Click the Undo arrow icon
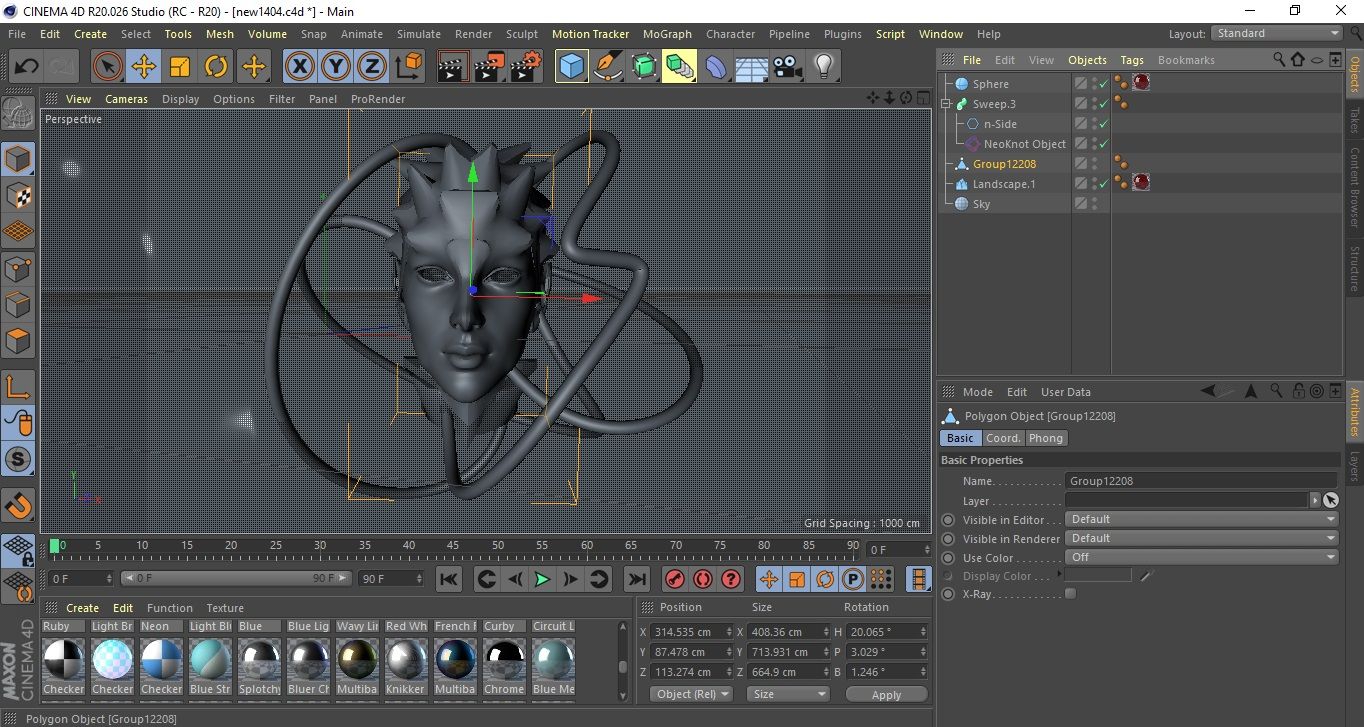Screen dimensions: 1364x727 coord(27,67)
